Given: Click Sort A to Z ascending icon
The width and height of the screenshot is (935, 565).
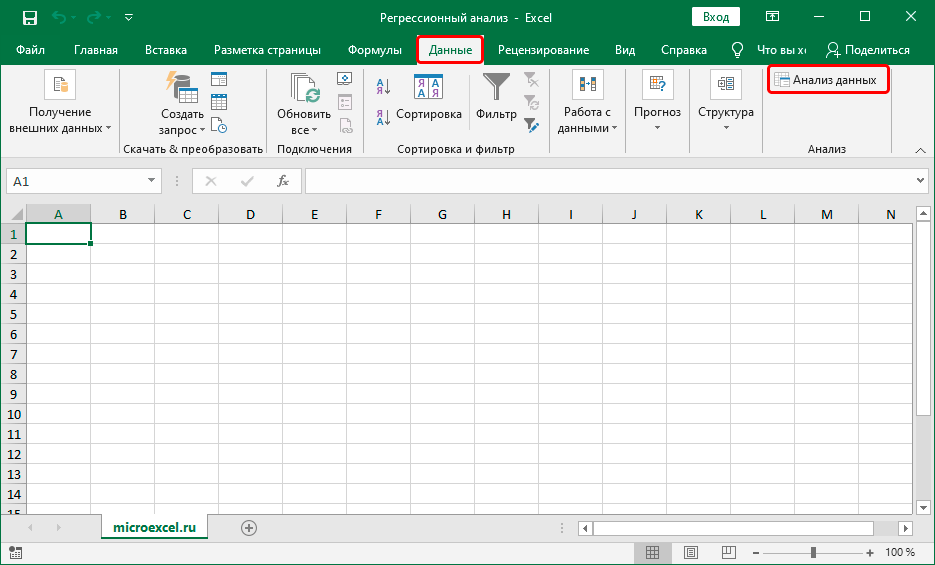Looking at the screenshot, I should pos(382,86).
